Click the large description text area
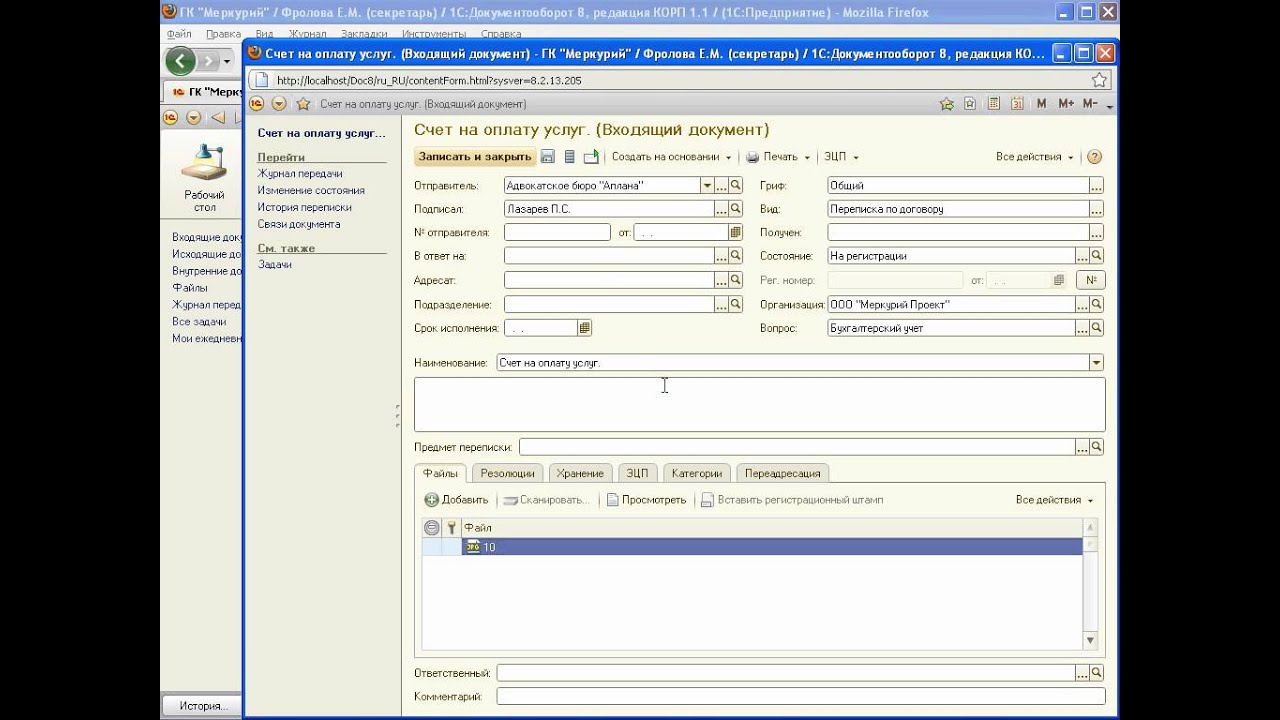 pyautogui.click(x=760, y=404)
